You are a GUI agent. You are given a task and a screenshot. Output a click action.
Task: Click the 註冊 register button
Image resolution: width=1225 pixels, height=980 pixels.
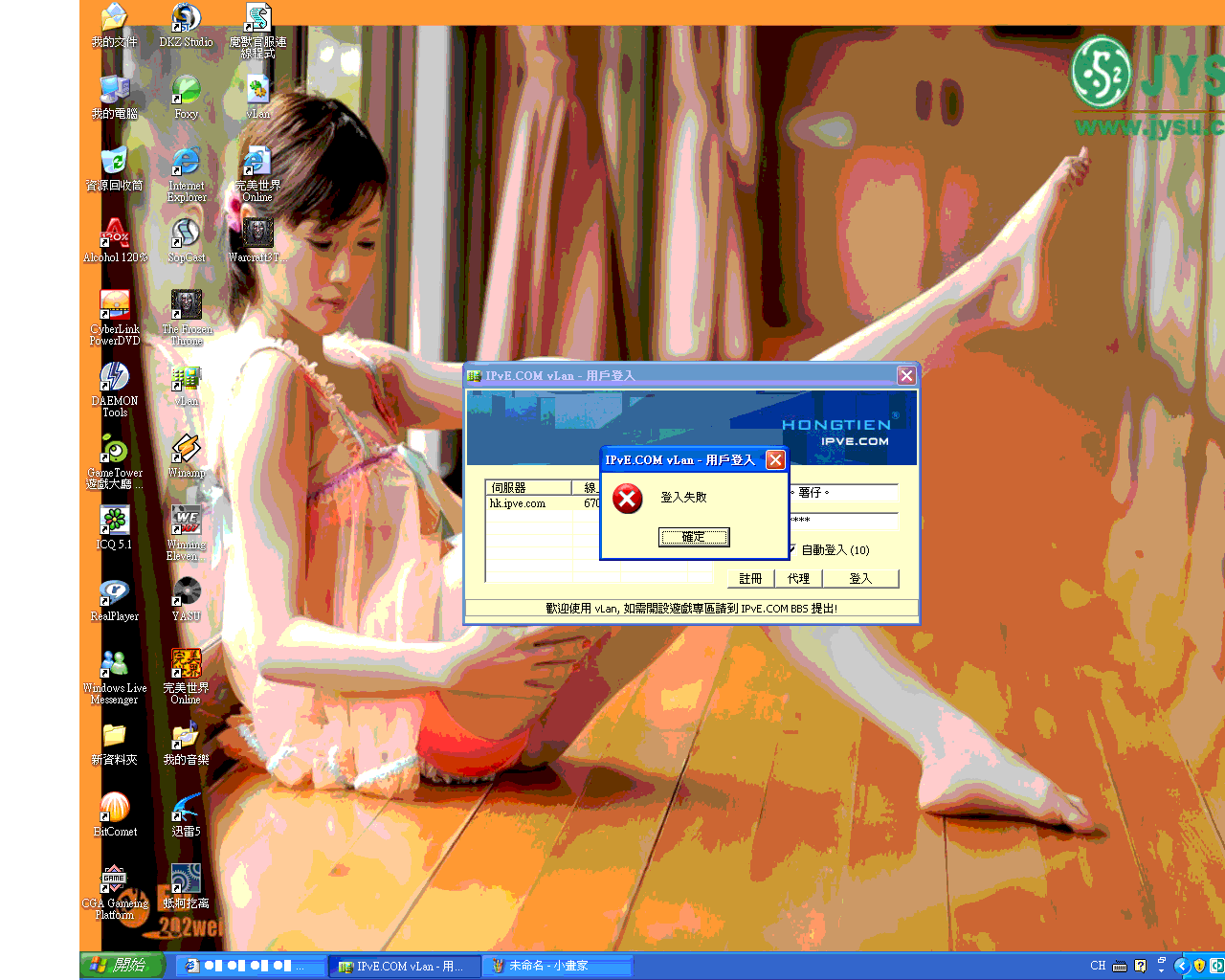click(749, 578)
